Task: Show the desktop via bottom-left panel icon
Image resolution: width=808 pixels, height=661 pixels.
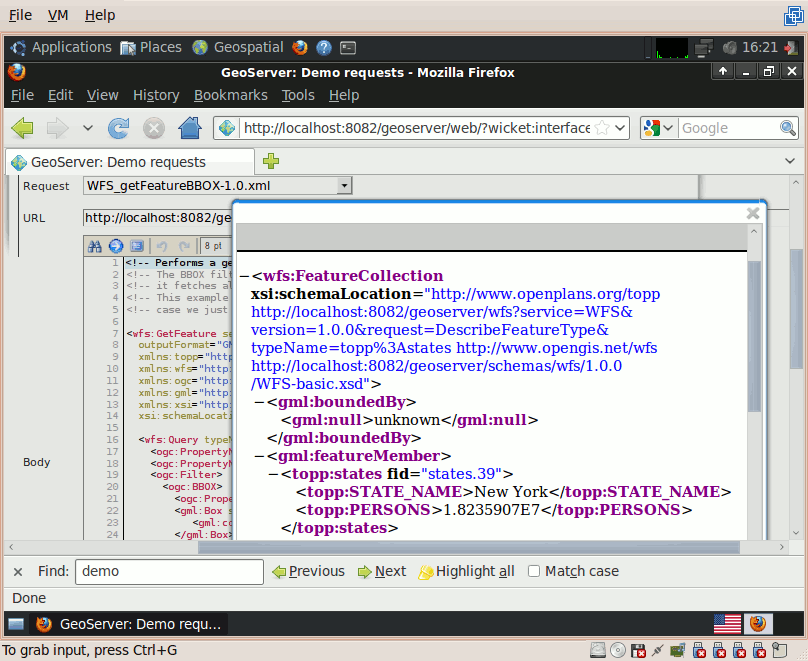Action: pos(16,624)
